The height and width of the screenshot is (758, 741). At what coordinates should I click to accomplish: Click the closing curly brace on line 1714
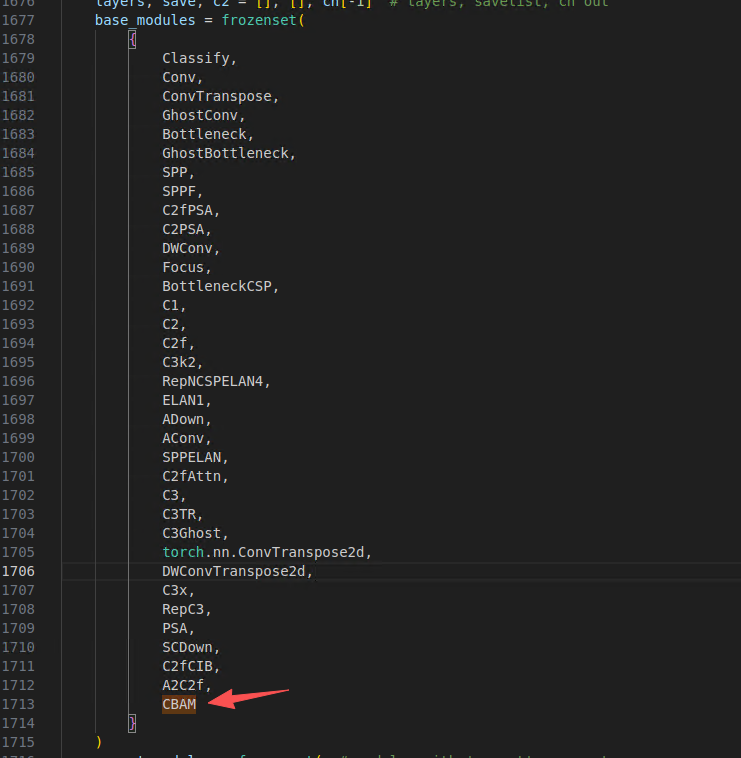(x=132, y=723)
